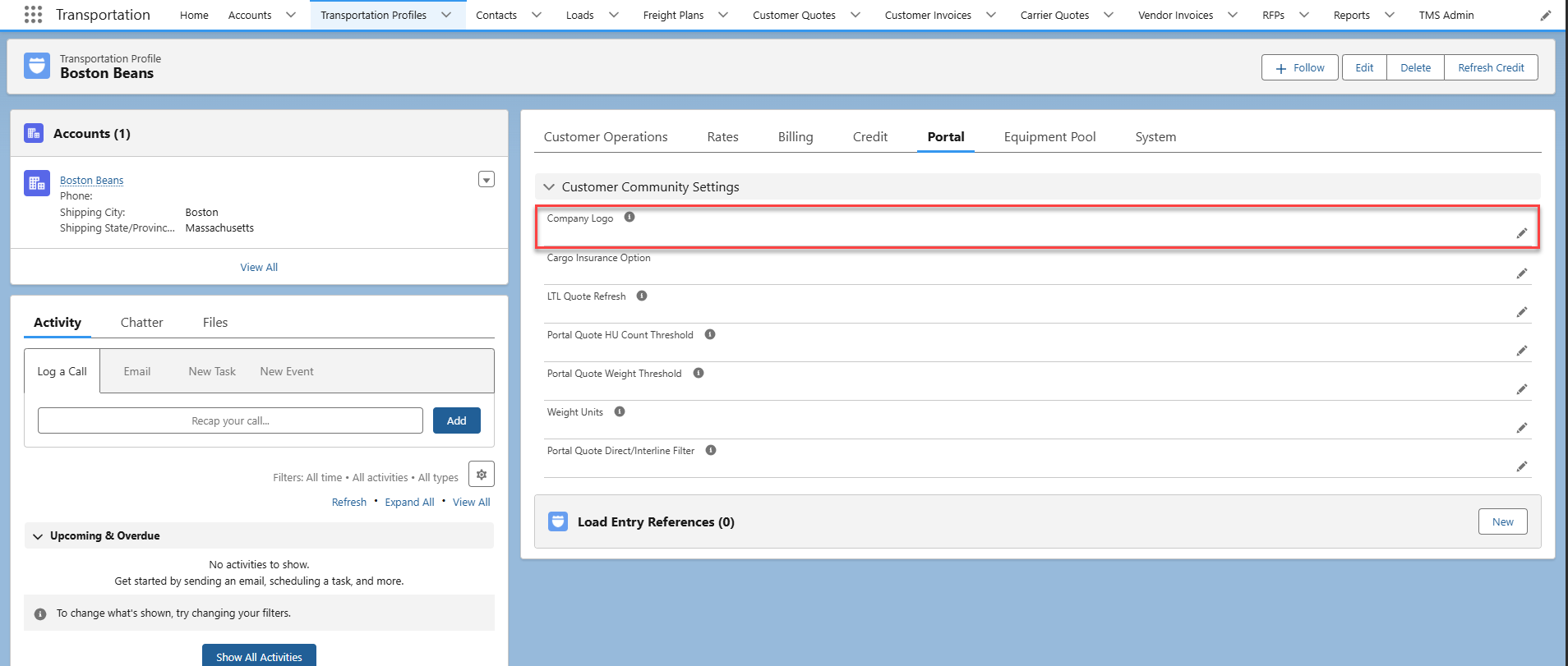Show help info for Weight Units
Image resolution: width=1568 pixels, height=666 pixels.
click(x=620, y=411)
